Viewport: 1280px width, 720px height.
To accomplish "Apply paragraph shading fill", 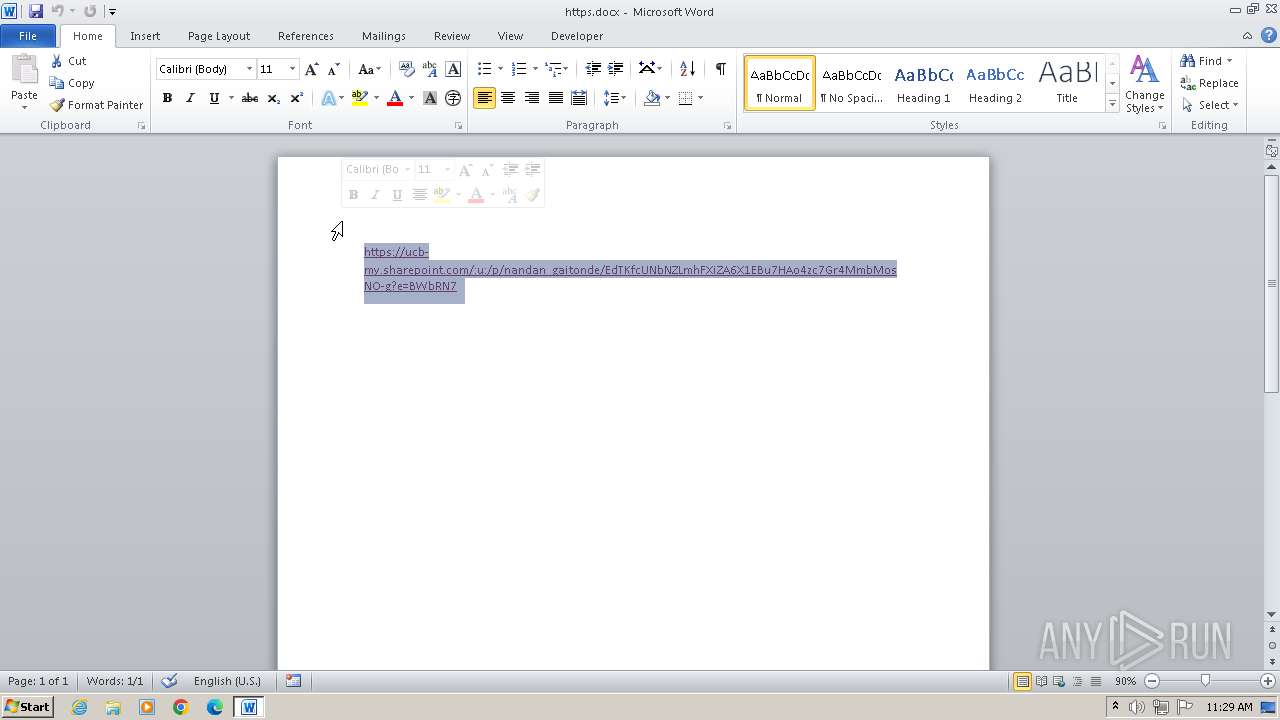I will click(652, 98).
